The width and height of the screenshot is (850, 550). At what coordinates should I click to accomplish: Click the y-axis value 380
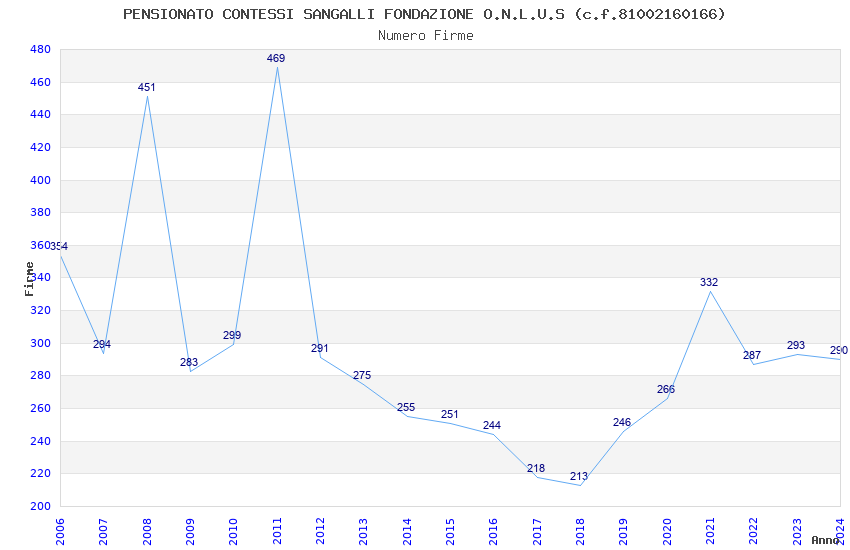tap(41, 212)
